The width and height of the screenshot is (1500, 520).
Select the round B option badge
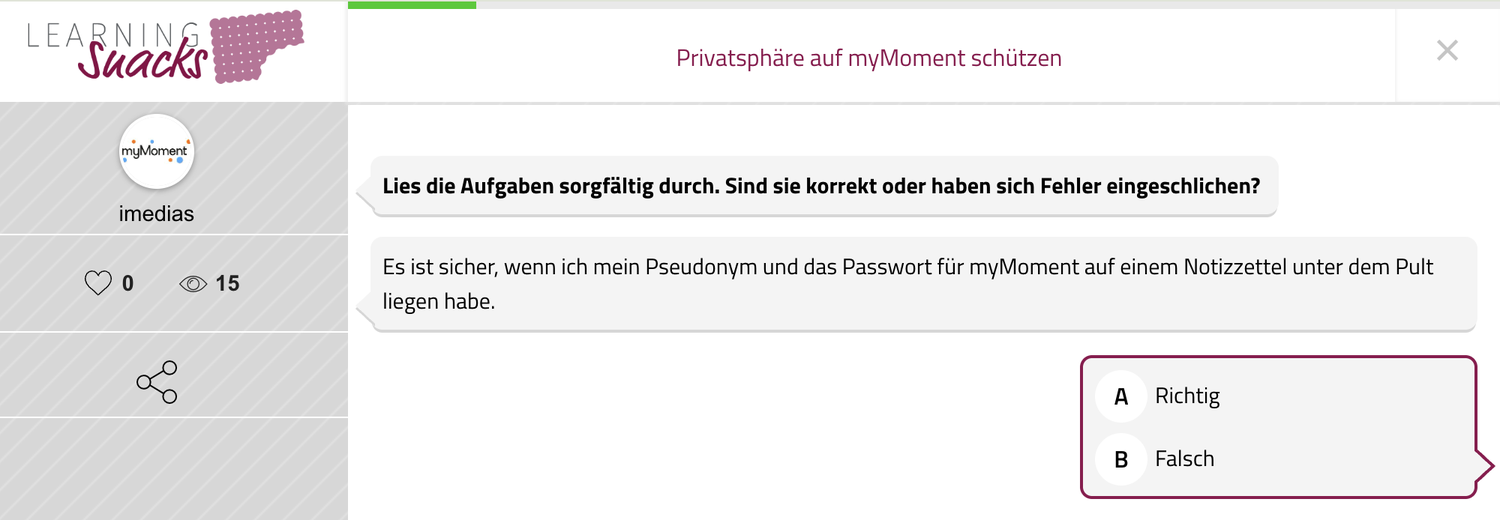(1121, 459)
